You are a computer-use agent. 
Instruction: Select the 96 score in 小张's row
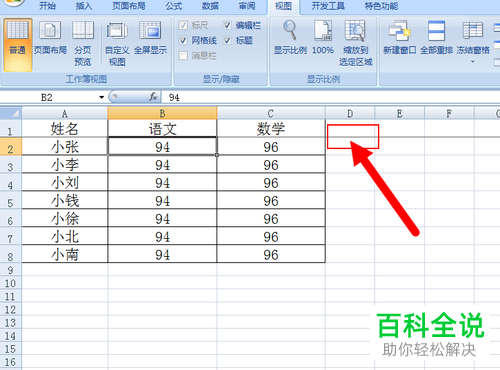(x=271, y=147)
